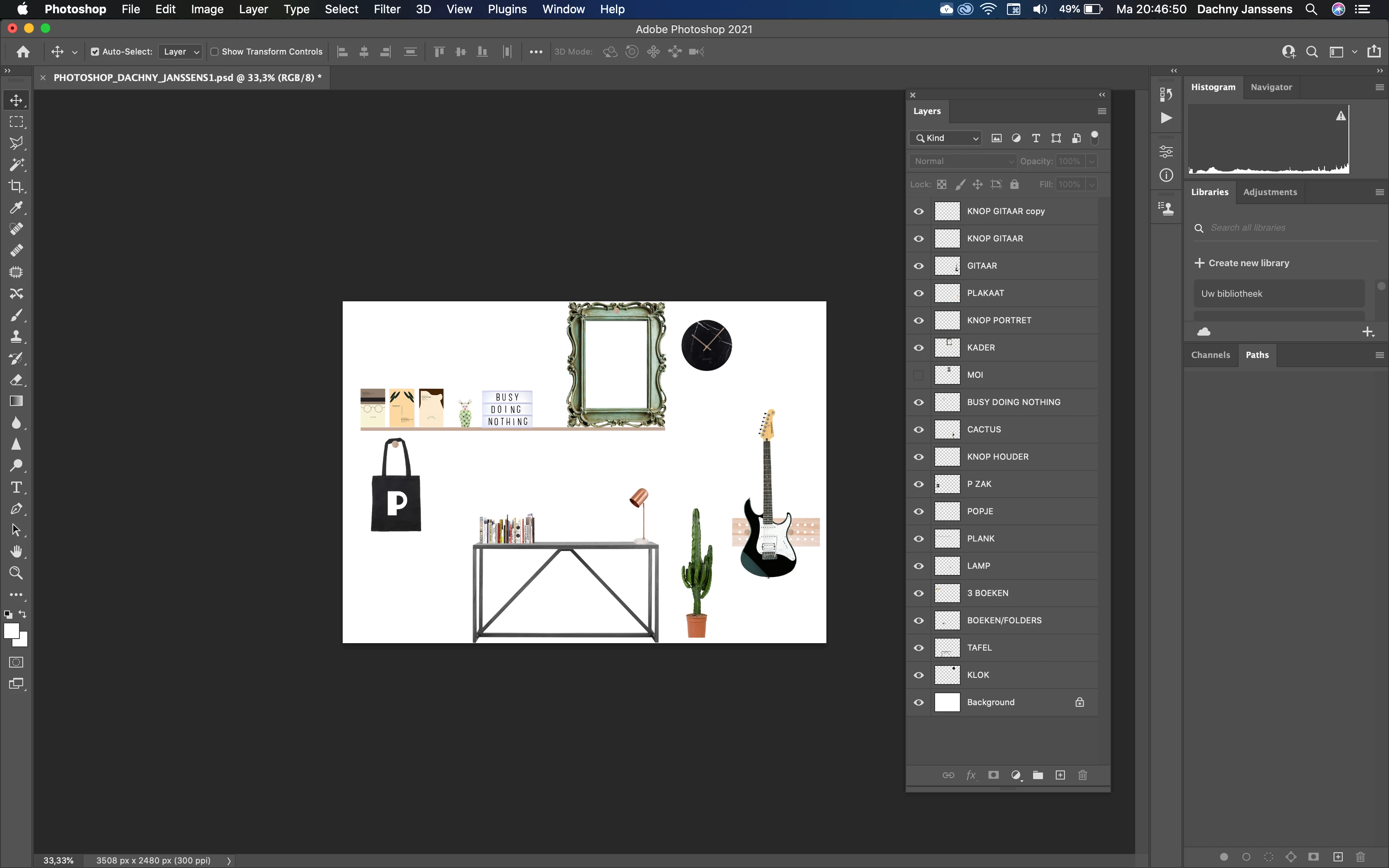Enable Show Transform Controls checkbox

[x=215, y=52]
